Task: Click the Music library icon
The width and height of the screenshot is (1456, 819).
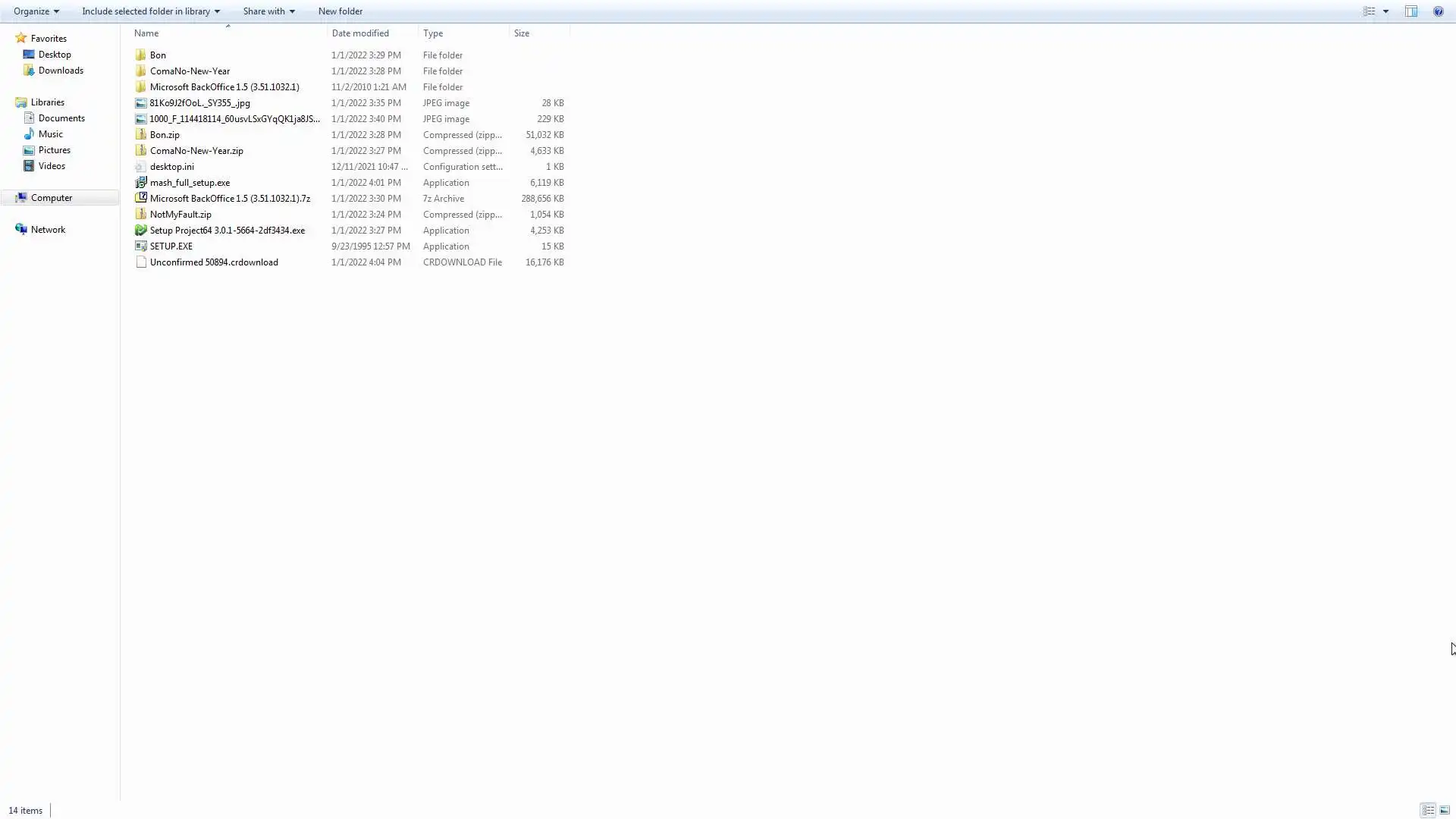Action: 29,134
